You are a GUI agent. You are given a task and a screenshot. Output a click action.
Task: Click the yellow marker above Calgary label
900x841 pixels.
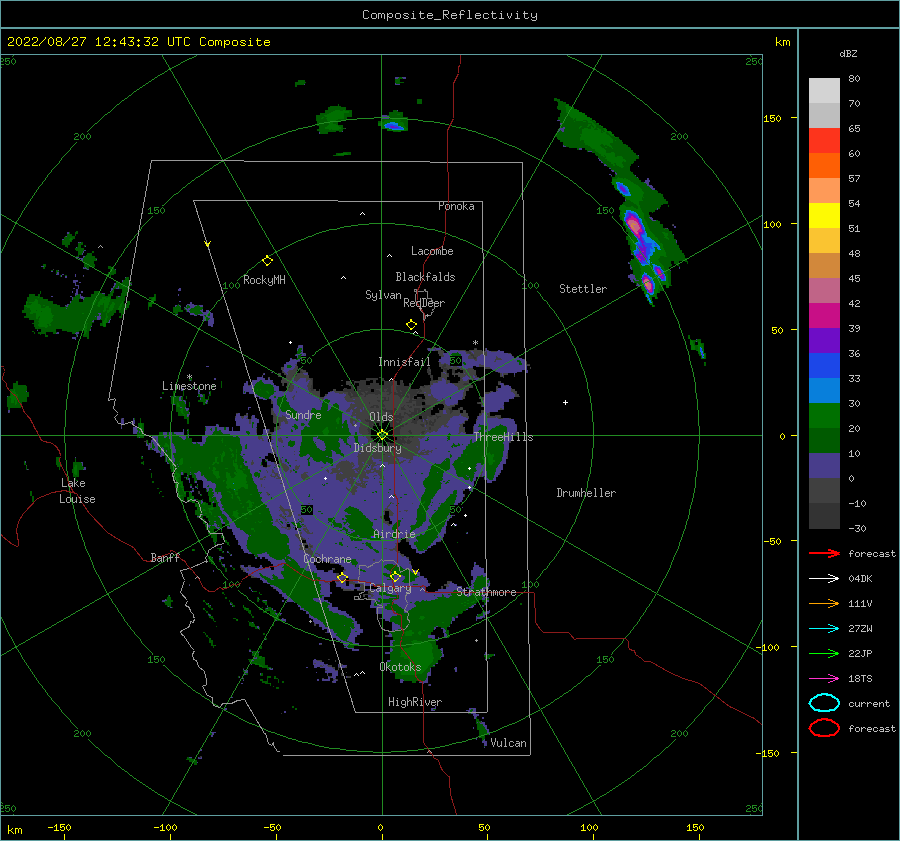[x=395, y=576]
